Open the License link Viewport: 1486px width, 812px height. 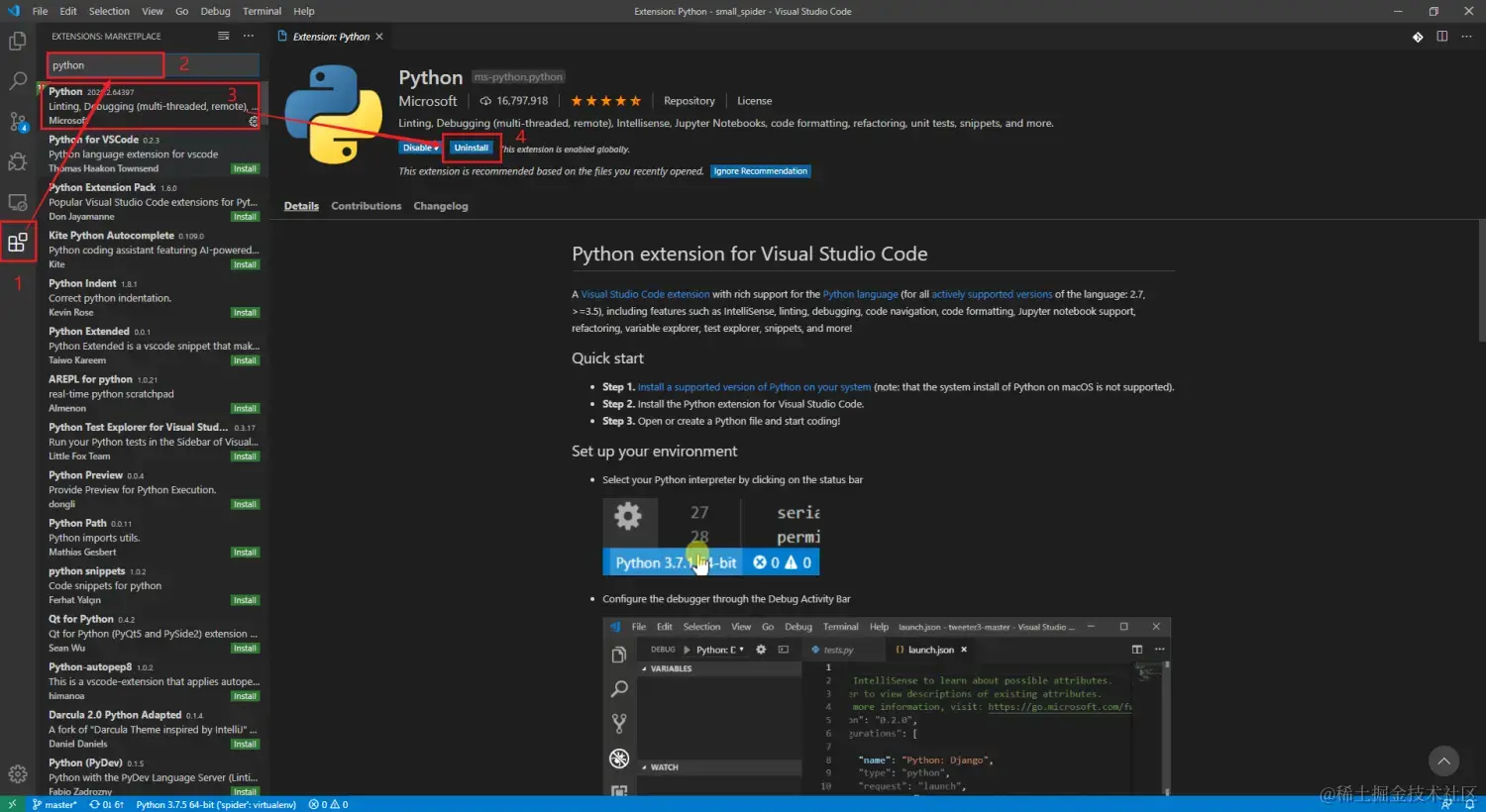click(x=755, y=101)
